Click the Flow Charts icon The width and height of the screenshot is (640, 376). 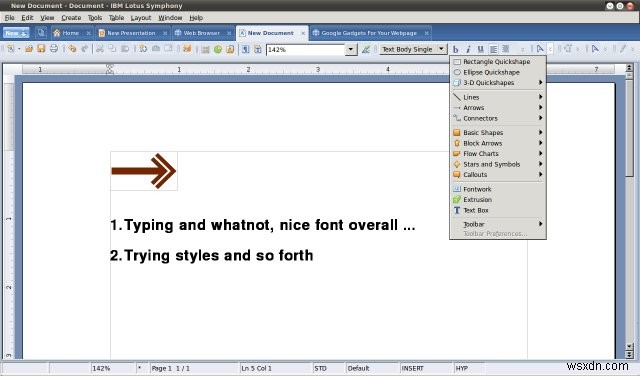[x=457, y=154]
